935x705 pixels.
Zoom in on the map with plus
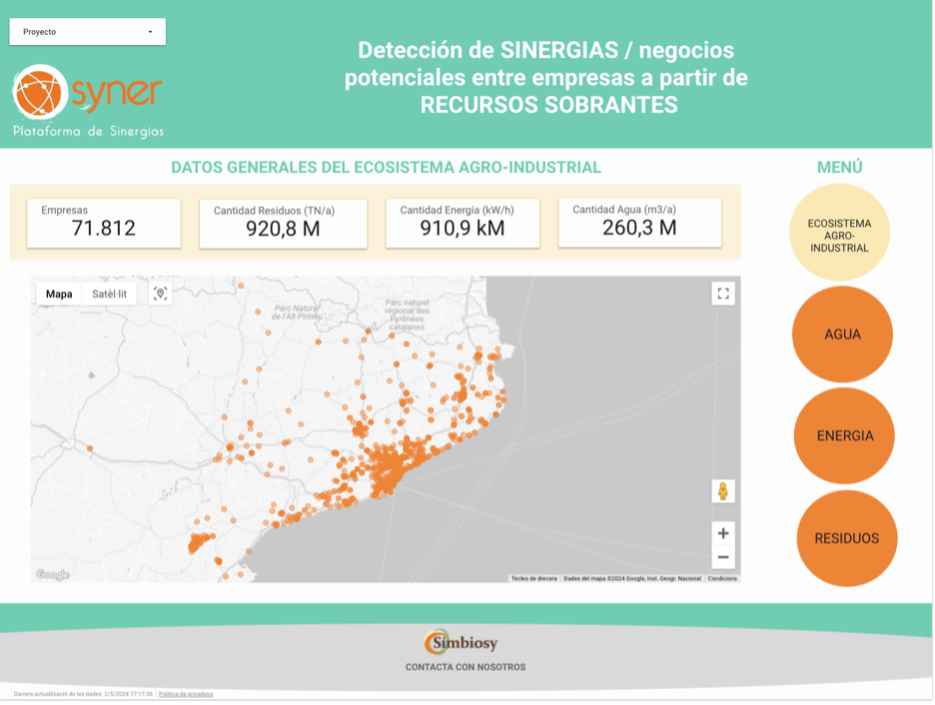(723, 532)
